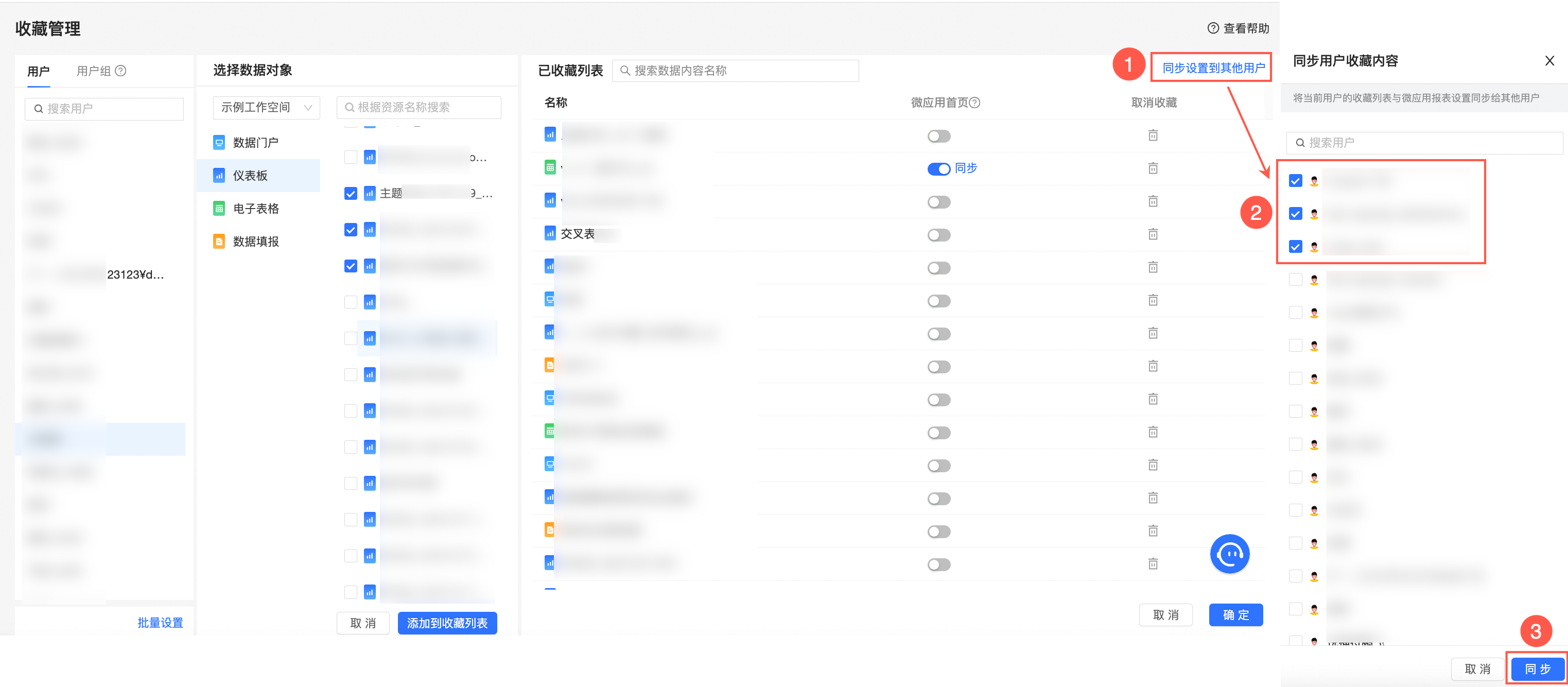Image resolution: width=1568 pixels, height=687 pixels.
Task: Click the blue 同步 button
Action: (1537, 669)
